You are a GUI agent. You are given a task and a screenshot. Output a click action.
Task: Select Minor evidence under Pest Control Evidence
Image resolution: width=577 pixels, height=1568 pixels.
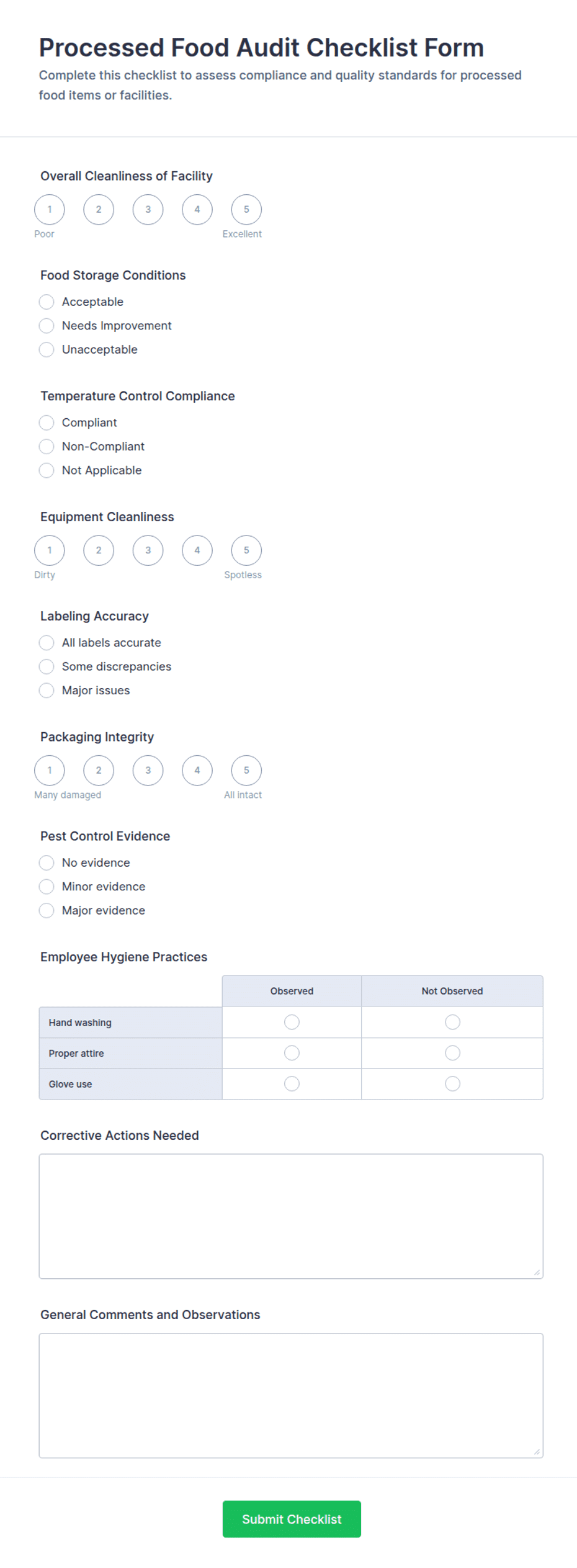[x=47, y=887]
